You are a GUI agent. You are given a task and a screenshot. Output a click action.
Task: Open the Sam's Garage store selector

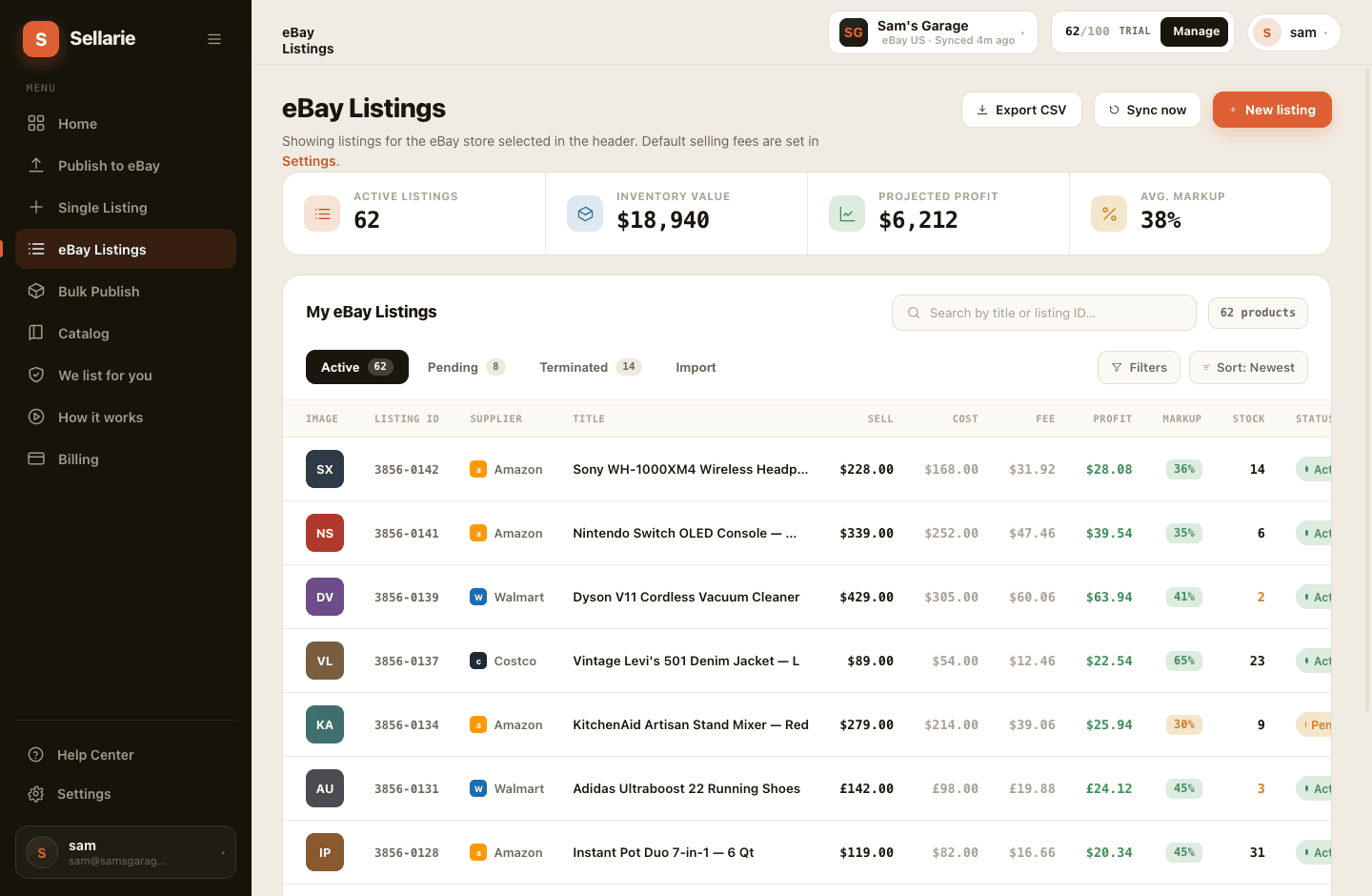pyautogui.click(x=933, y=32)
